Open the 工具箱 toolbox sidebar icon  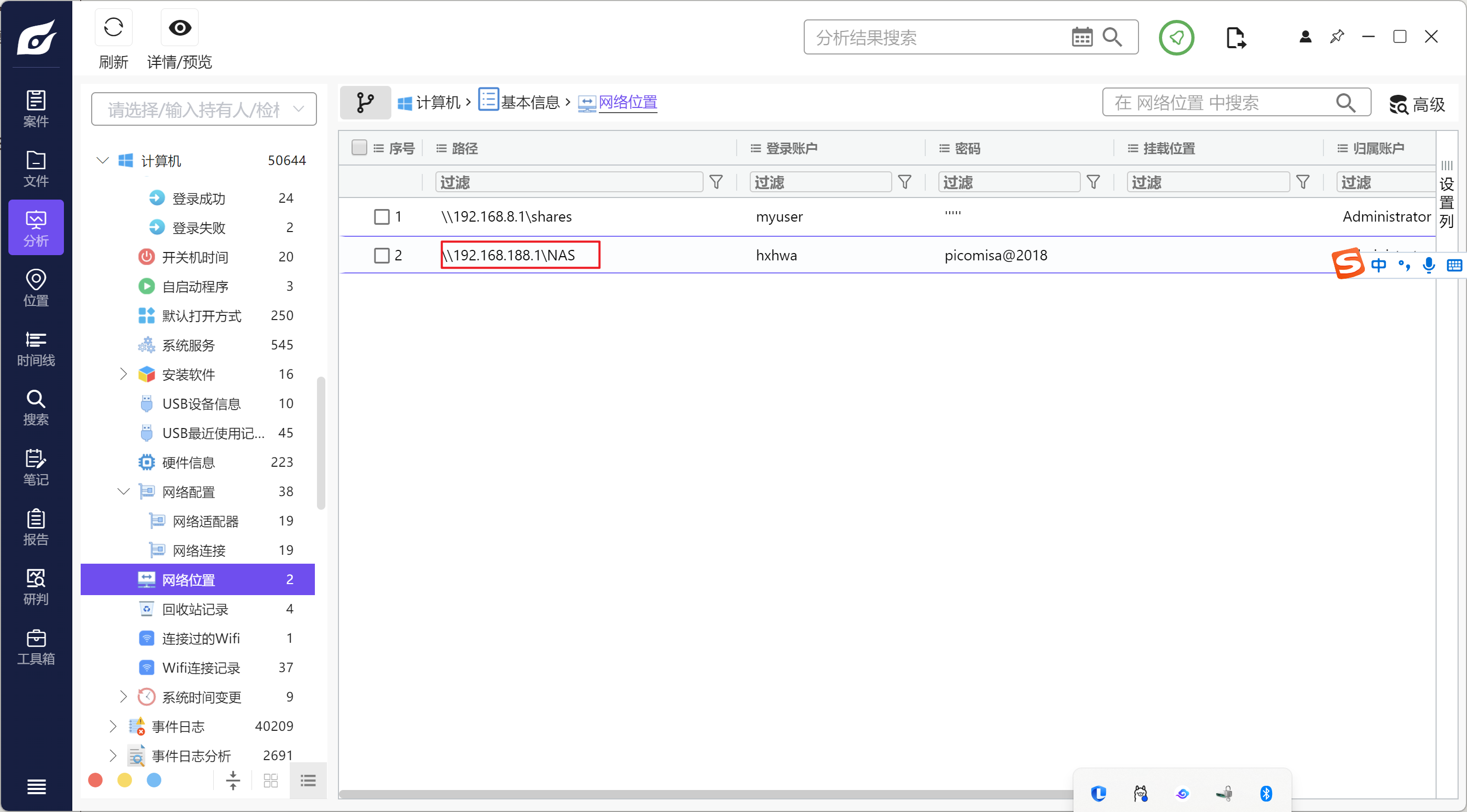point(36,648)
